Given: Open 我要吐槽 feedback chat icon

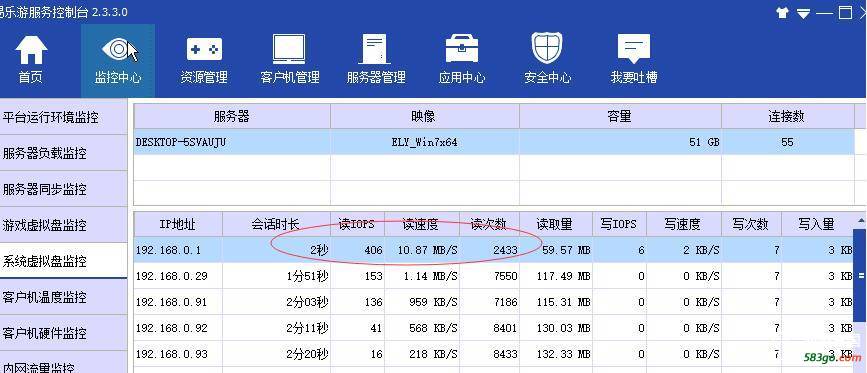Looking at the screenshot, I should coord(634,50).
